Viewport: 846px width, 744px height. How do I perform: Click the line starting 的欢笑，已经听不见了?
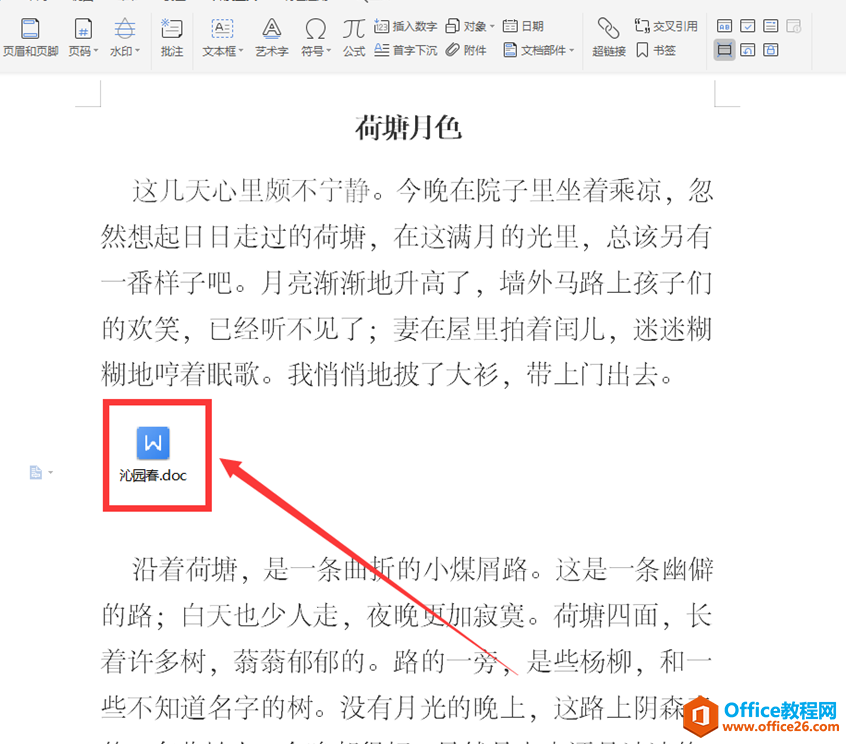click(x=406, y=329)
